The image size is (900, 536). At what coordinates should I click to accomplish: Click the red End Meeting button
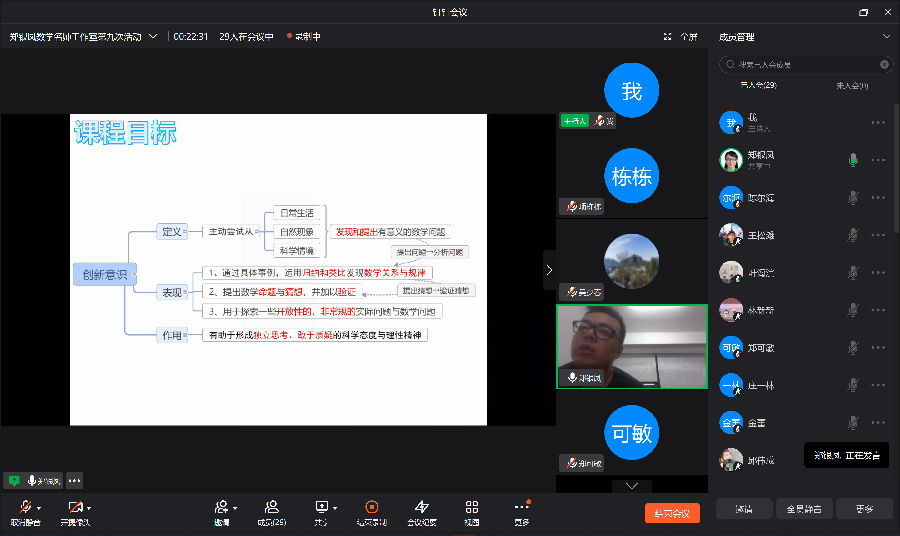[x=672, y=513]
